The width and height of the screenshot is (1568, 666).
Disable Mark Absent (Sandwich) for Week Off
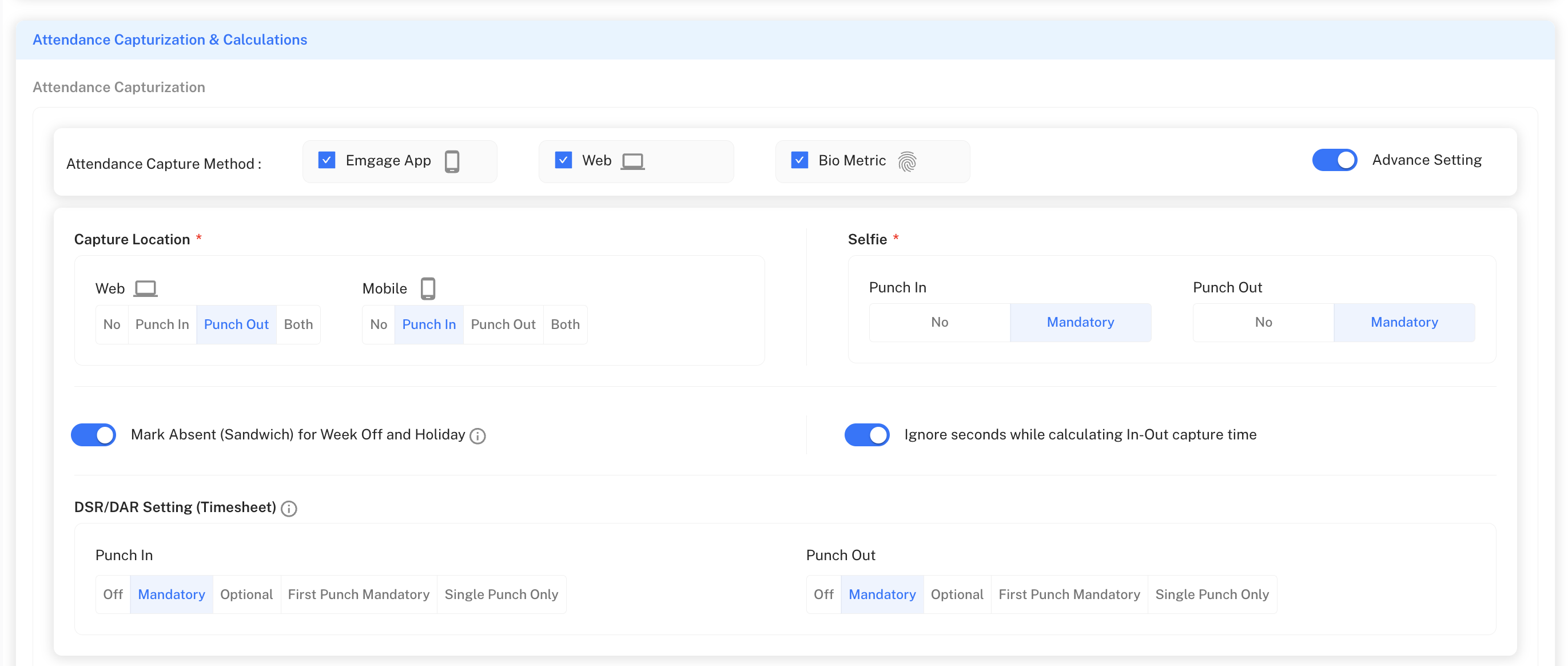tap(93, 435)
